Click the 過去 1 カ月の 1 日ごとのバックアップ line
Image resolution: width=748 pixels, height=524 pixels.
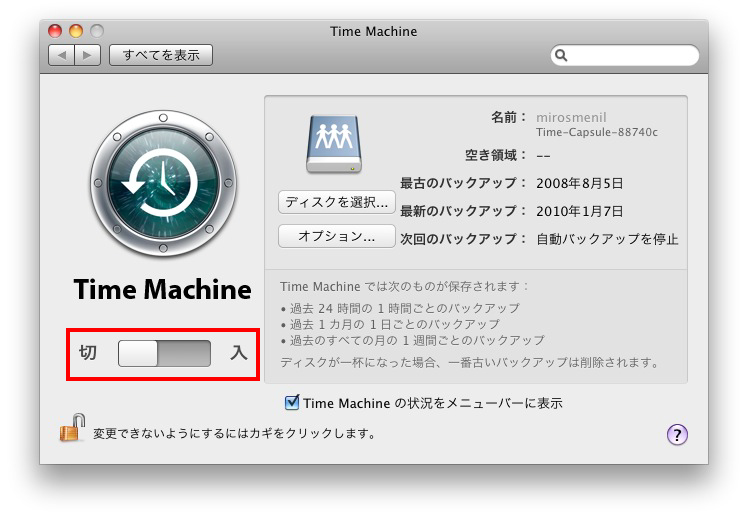(x=395, y=325)
